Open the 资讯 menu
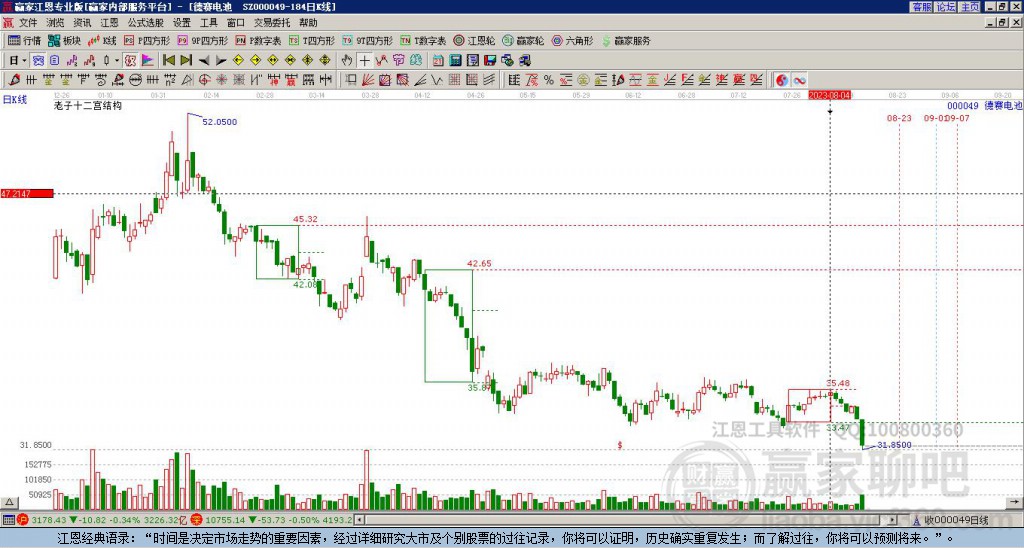Image resolution: width=1024 pixels, height=548 pixels. pos(82,23)
